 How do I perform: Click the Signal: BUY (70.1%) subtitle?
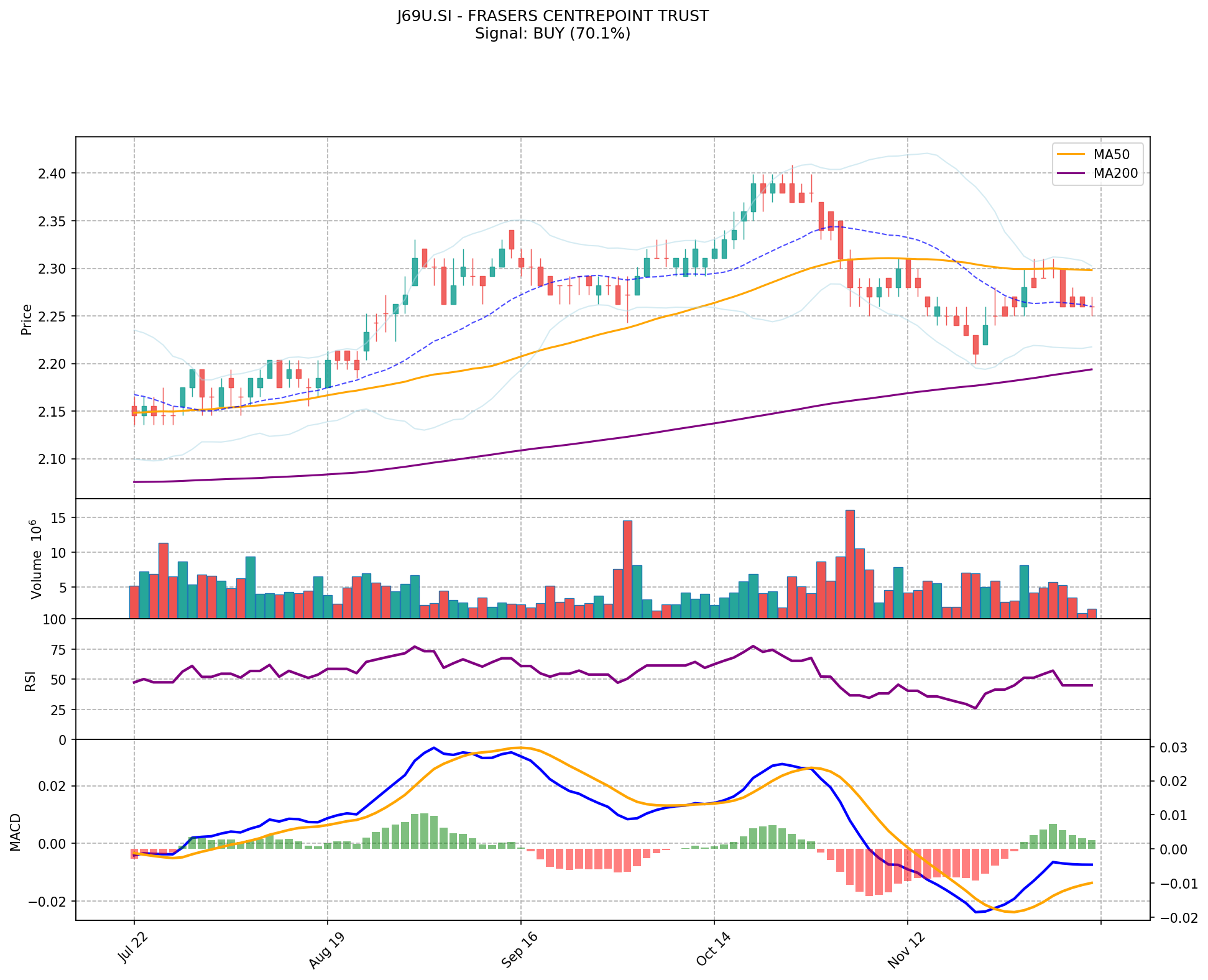553,34
